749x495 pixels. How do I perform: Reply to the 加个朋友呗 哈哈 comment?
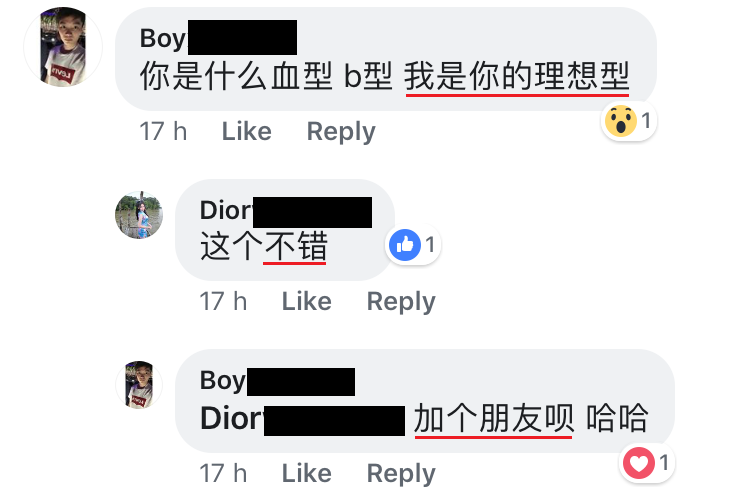pyautogui.click(x=401, y=474)
